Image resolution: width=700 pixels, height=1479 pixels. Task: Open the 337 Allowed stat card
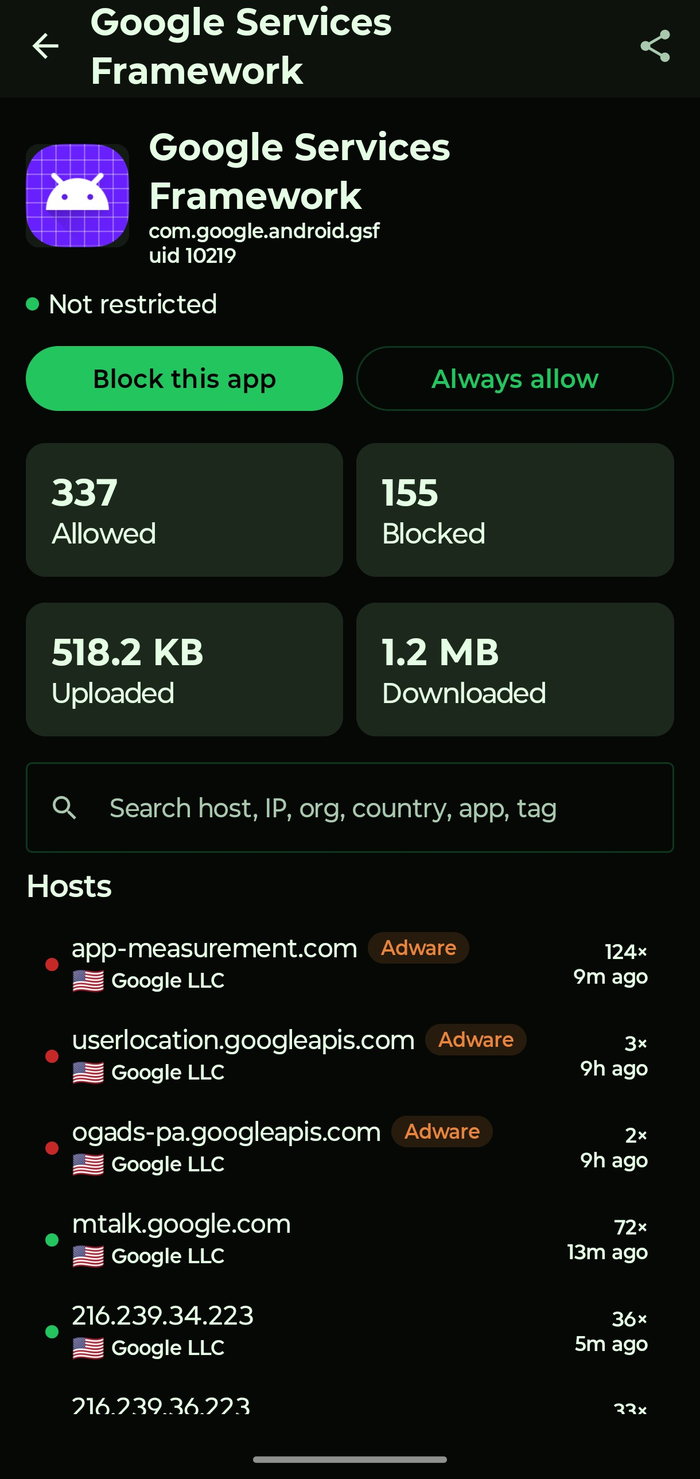coord(184,510)
